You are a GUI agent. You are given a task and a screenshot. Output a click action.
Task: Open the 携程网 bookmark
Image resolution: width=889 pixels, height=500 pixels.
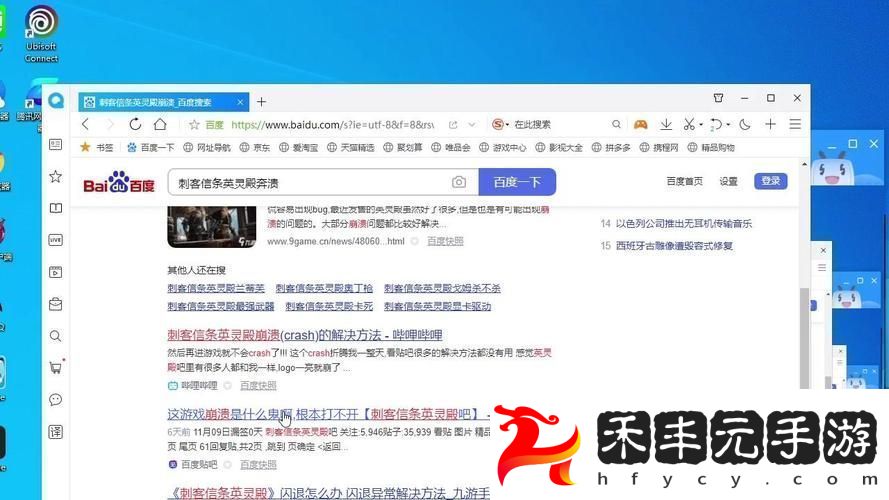tap(659, 147)
